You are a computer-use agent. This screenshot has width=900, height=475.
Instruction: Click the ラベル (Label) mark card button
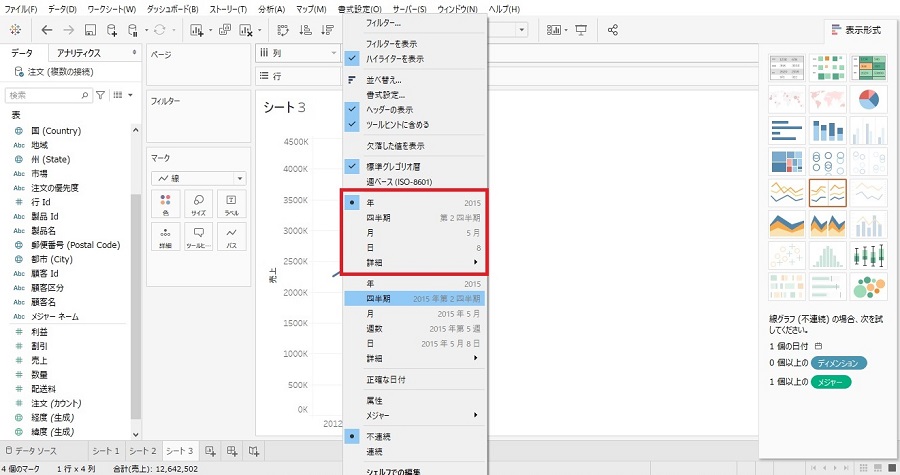tap(232, 205)
